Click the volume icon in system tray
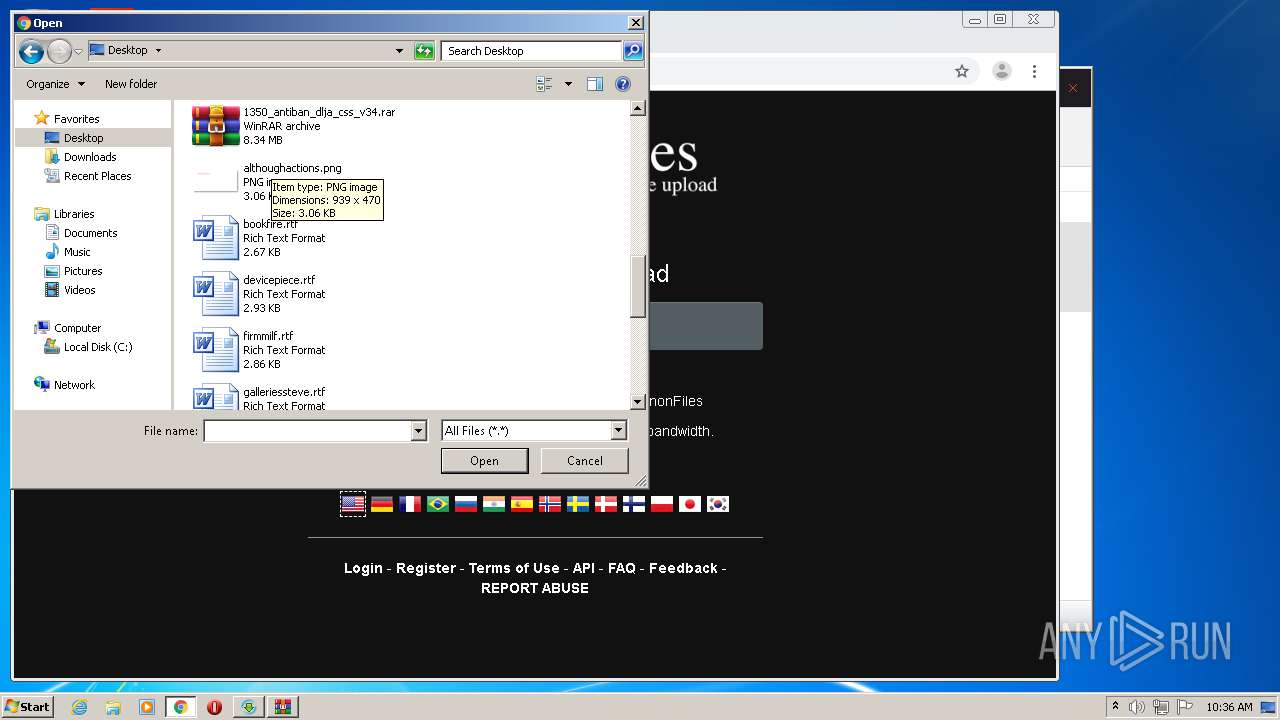The width and height of the screenshot is (1280, 720). (x=1137, y=707)
